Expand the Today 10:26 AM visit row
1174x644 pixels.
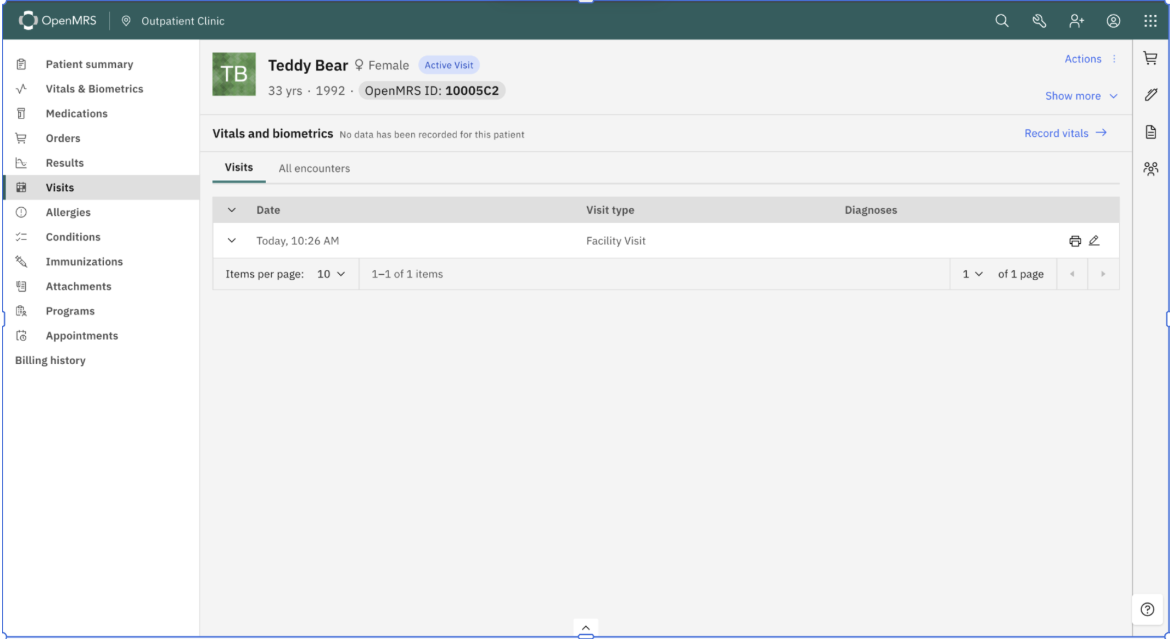click(x=232, y=241)
